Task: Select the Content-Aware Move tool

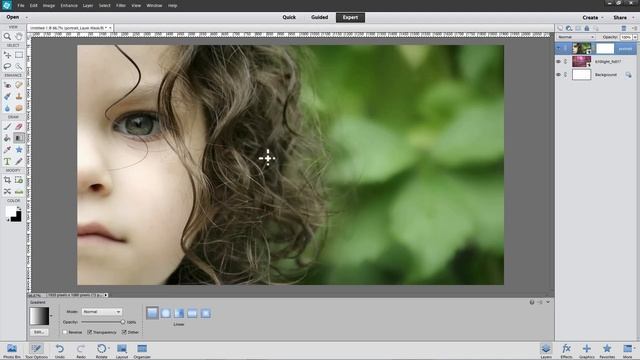Action: 7,191
